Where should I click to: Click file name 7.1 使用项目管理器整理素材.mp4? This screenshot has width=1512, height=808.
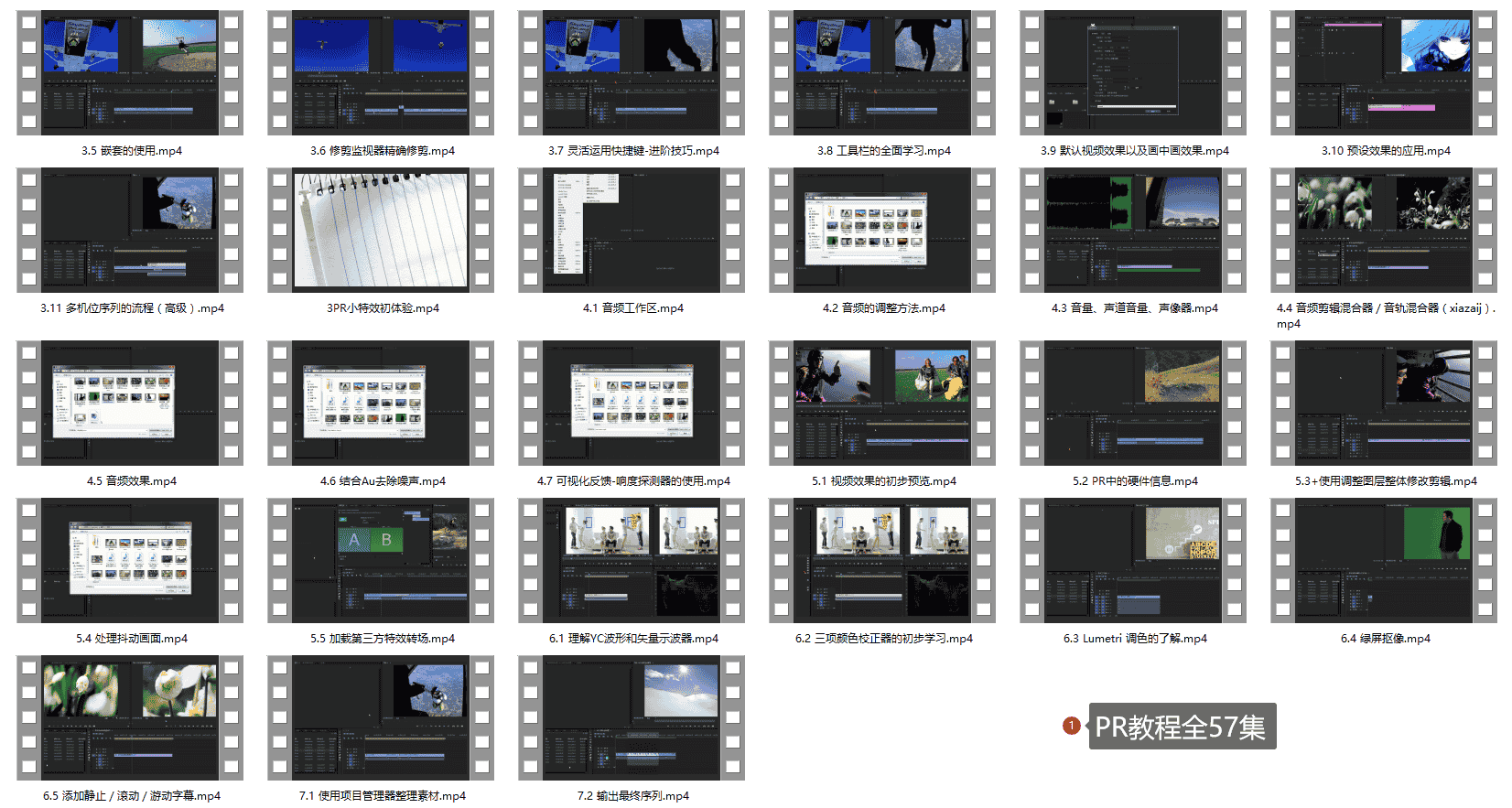click(x=383, y=796)
